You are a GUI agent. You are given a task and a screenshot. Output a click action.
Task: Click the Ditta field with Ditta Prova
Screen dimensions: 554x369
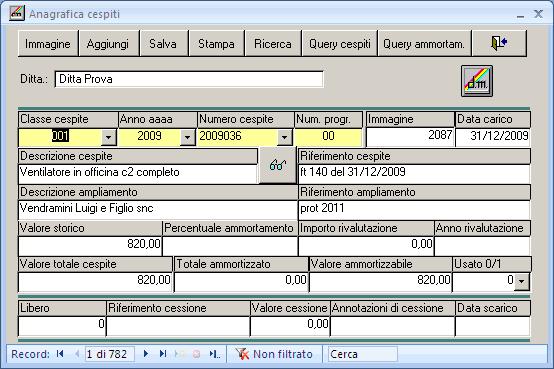point(189,79)
